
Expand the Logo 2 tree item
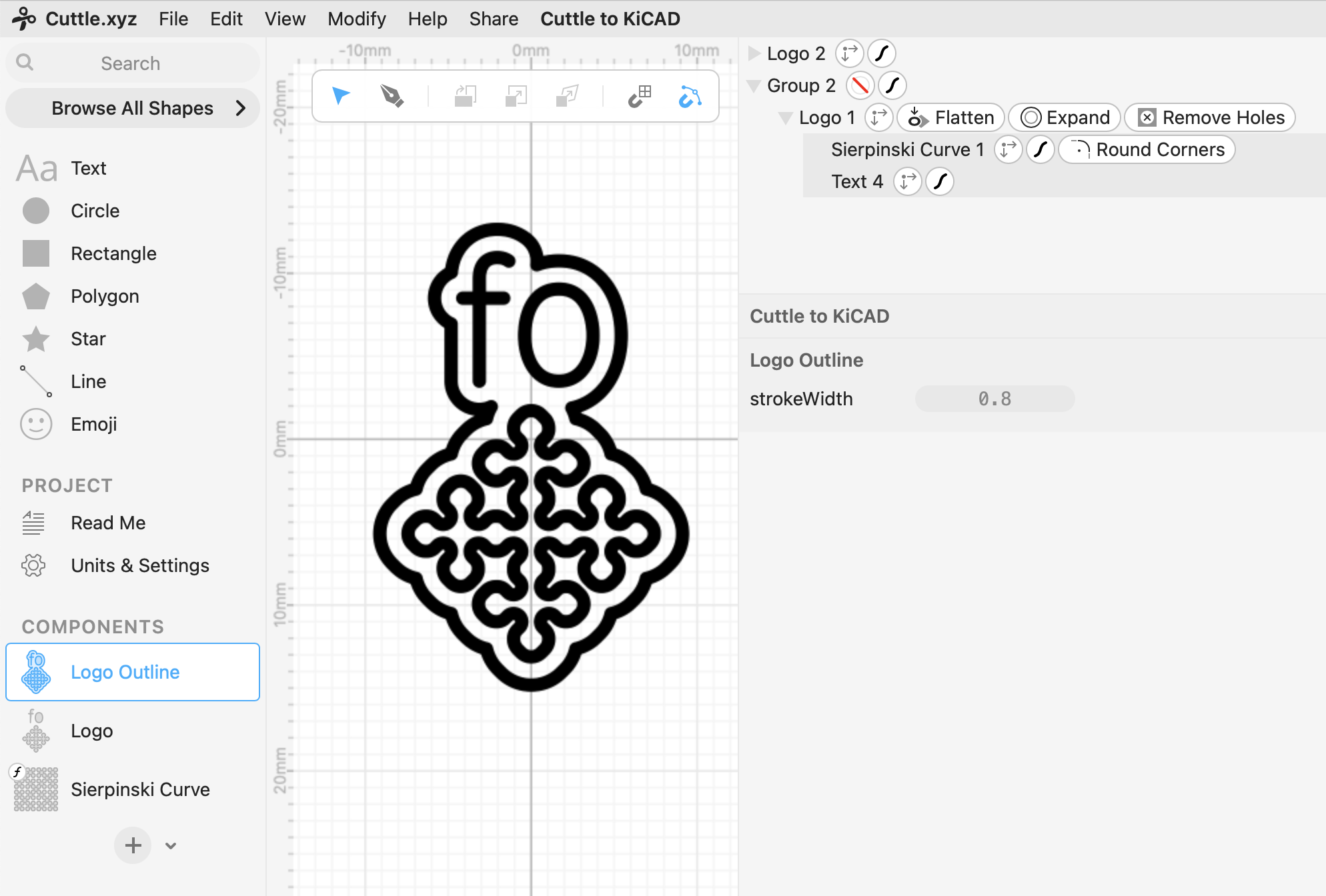pos(754,53)
